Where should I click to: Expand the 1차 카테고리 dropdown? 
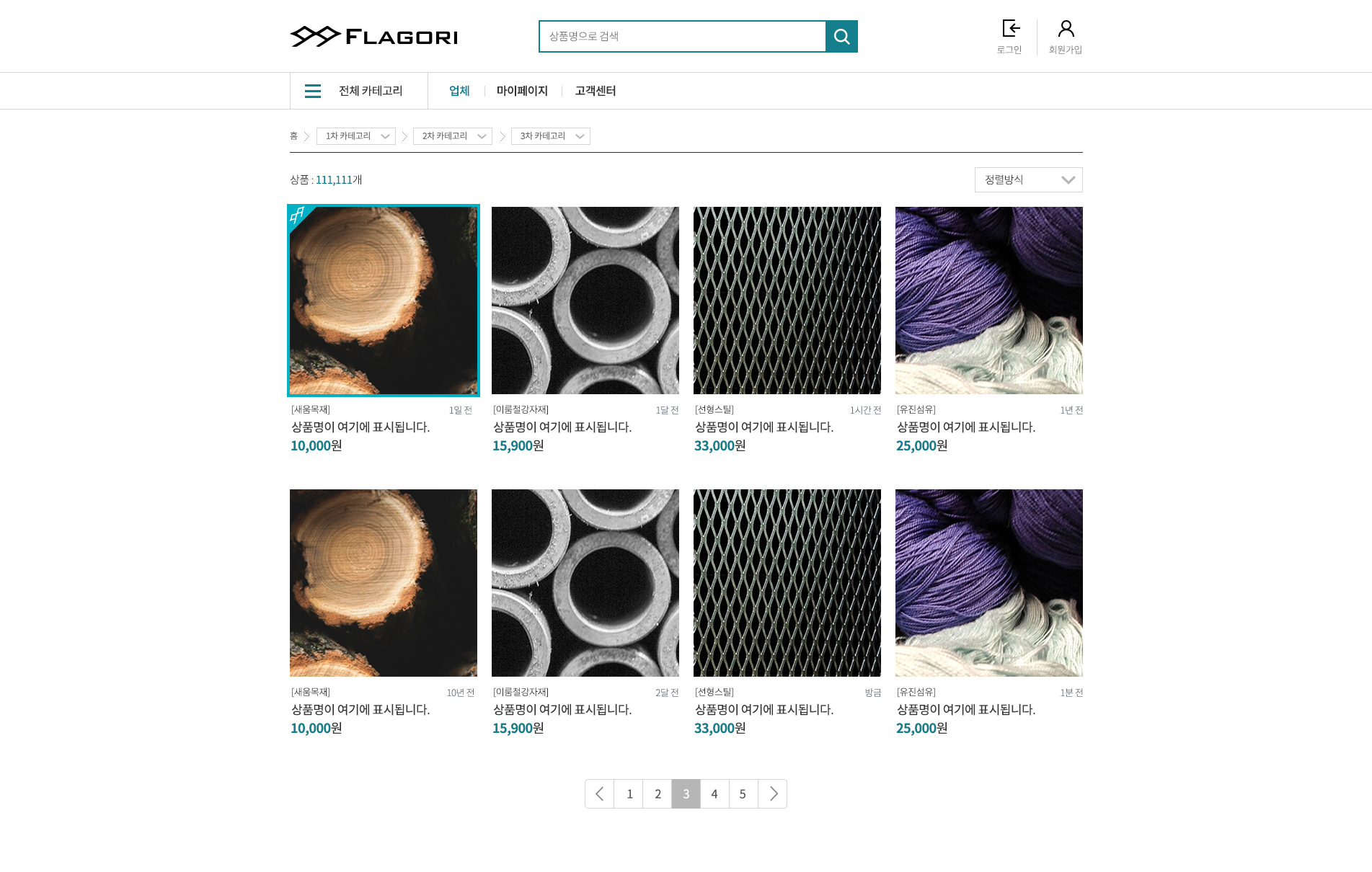(x=356, y=136)
